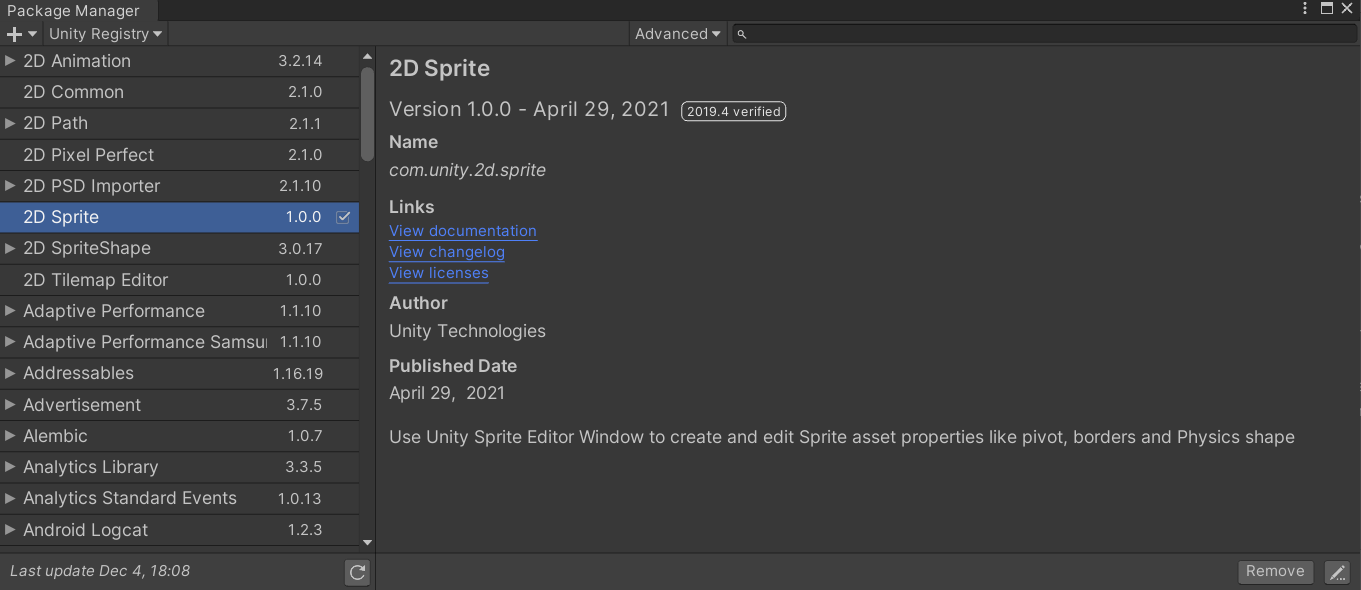Click the Last update Dec 4 status text
Viewport: 1361px width, 590px height.
100,571
